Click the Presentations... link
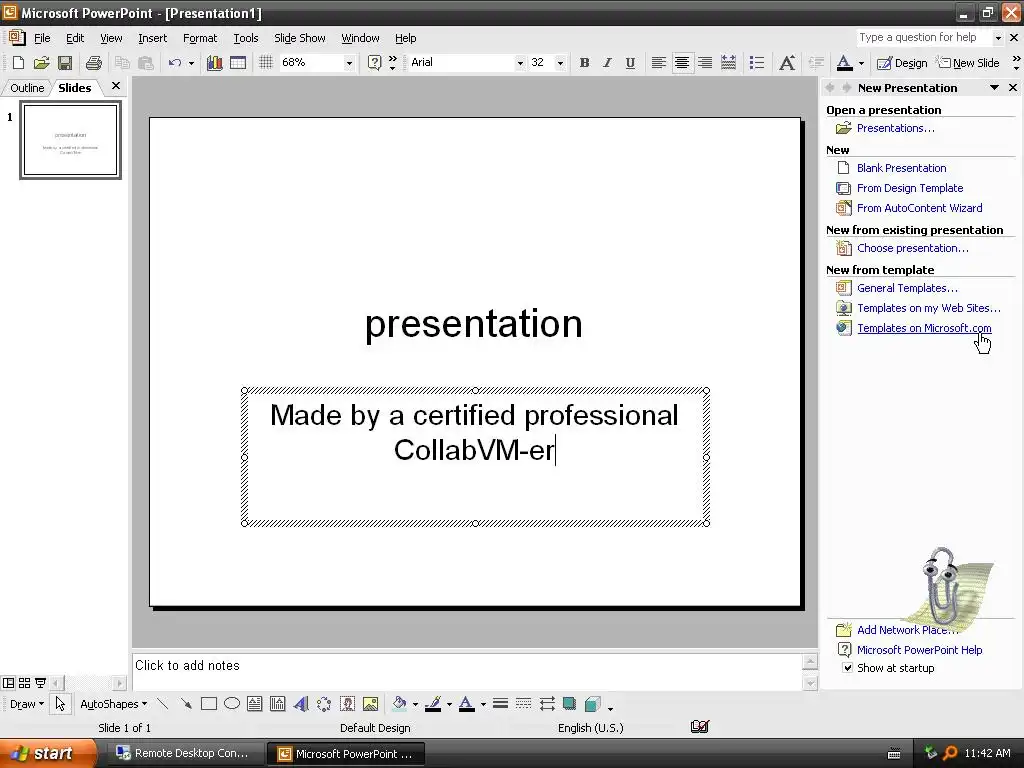Viewport: 1024px width, 768px height. click(x=895, y=128)
